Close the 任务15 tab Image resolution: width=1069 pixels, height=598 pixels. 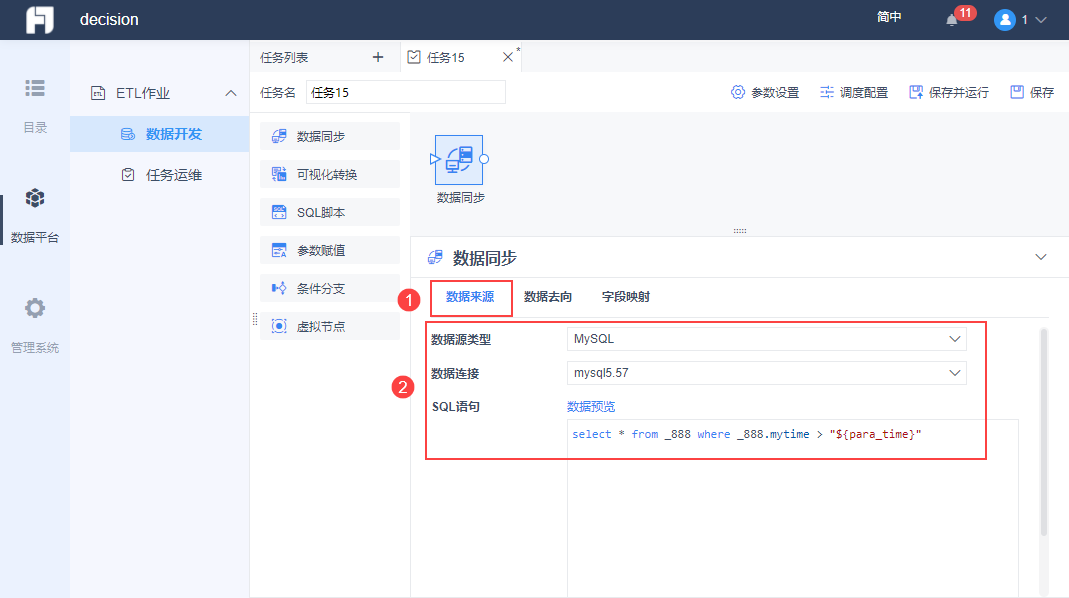coord(507,57)
